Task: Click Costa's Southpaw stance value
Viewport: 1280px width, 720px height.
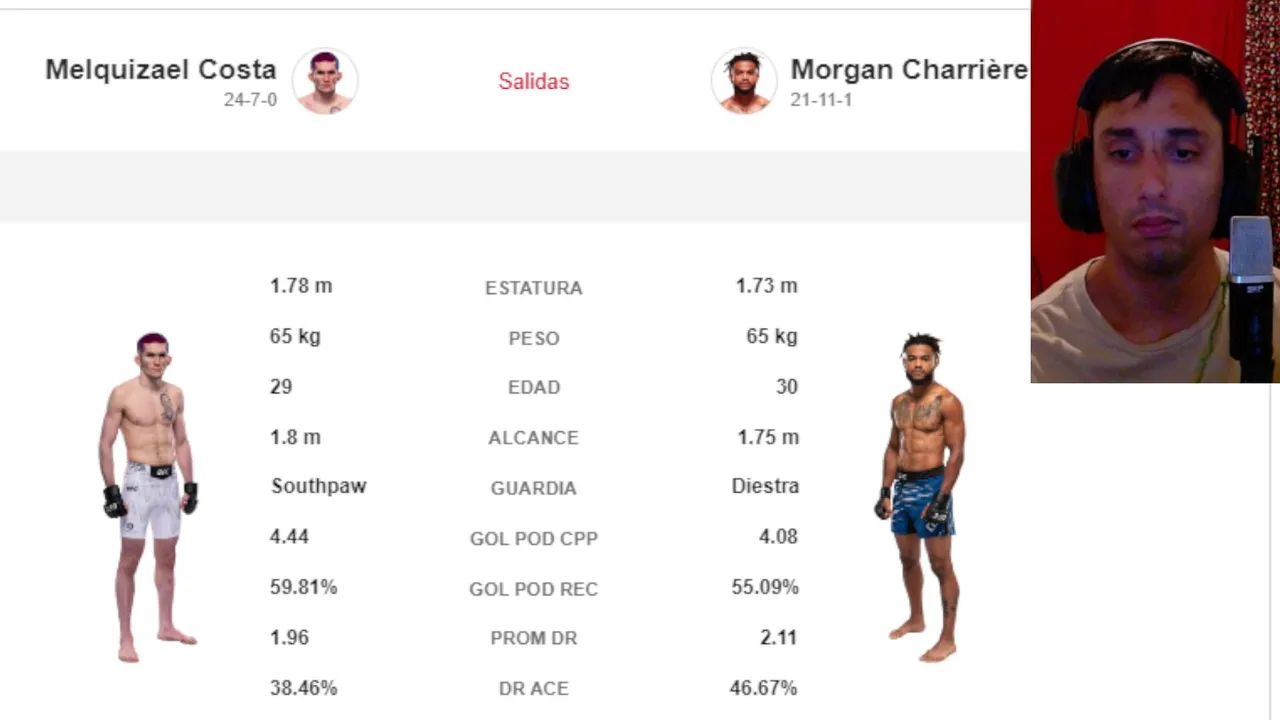Action: coord(319,486)
